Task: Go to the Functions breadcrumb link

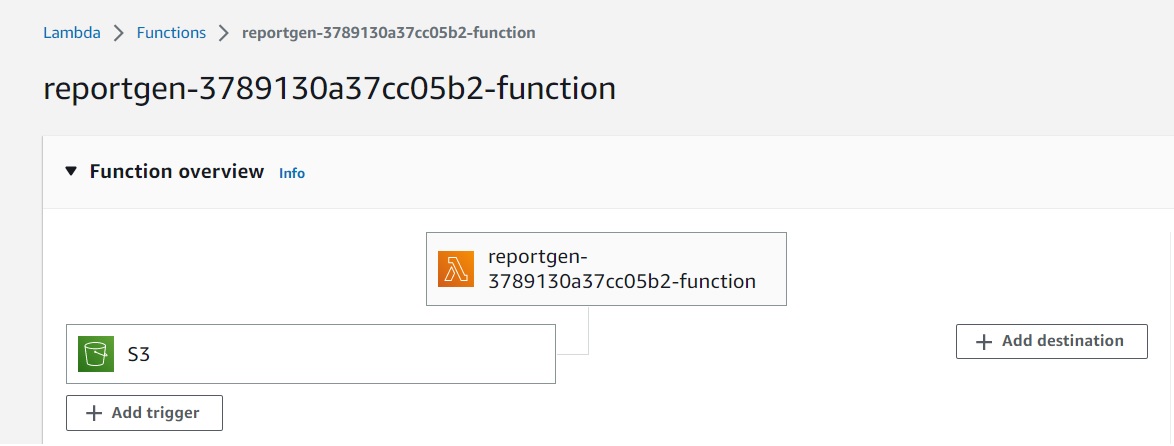Action: coord(171,33)
